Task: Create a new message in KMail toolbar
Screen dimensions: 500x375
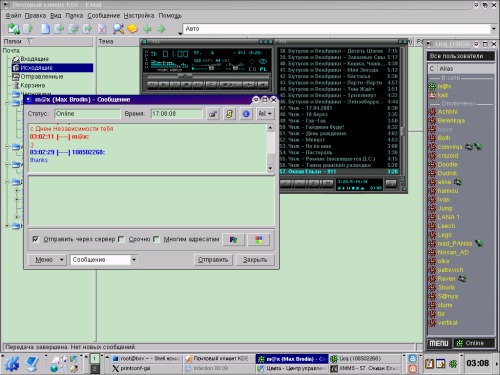Action: coord(45,29)
